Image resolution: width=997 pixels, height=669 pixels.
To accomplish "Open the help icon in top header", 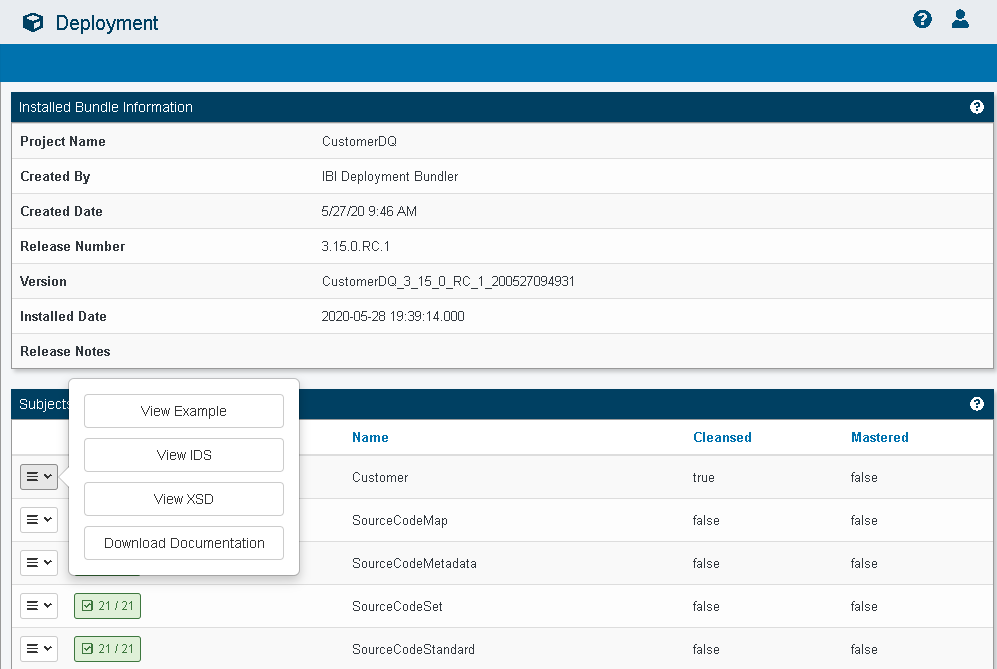I will point(922,19).
